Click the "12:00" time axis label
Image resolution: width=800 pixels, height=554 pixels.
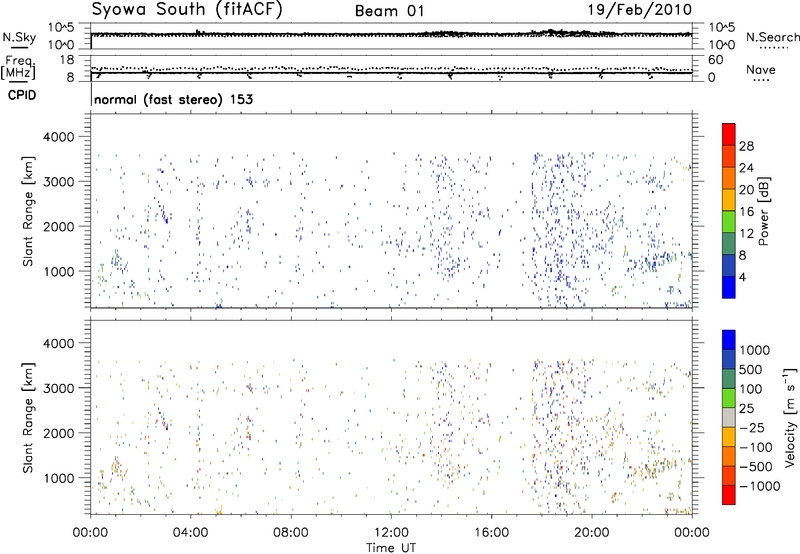(391, 533)
